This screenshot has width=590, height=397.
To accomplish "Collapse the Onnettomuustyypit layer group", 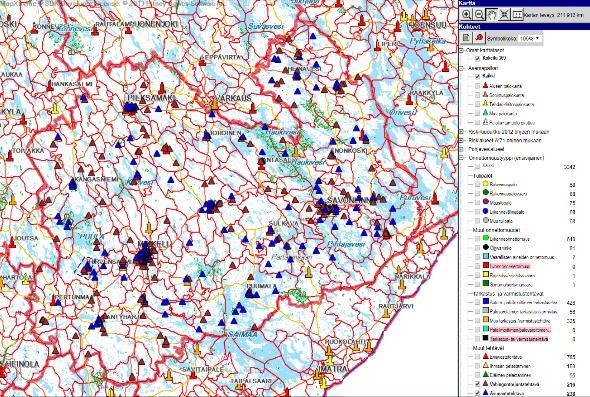I will 462,158.
